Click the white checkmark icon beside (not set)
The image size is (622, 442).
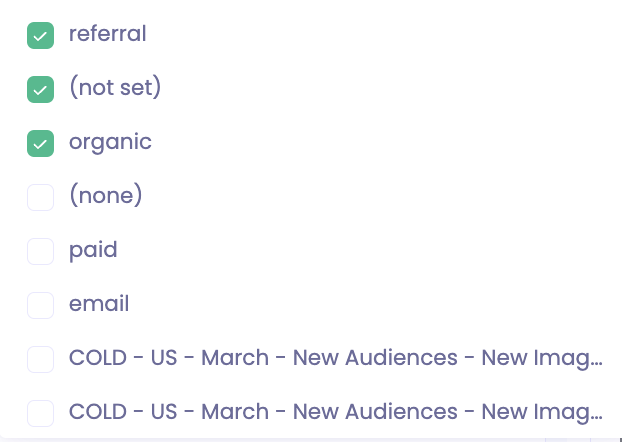click(40, 90)
